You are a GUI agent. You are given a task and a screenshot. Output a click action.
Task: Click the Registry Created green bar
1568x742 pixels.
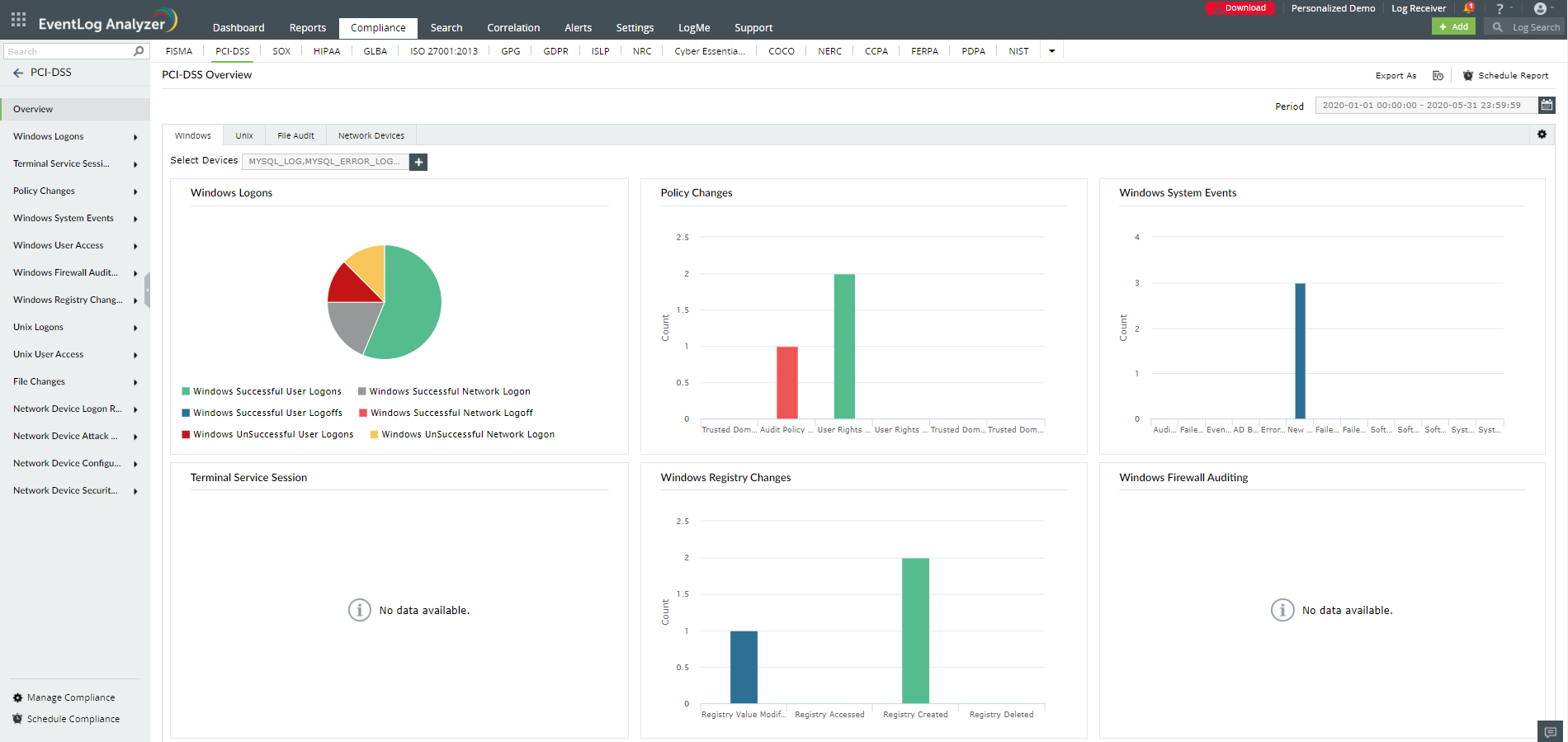coord(915,631)
